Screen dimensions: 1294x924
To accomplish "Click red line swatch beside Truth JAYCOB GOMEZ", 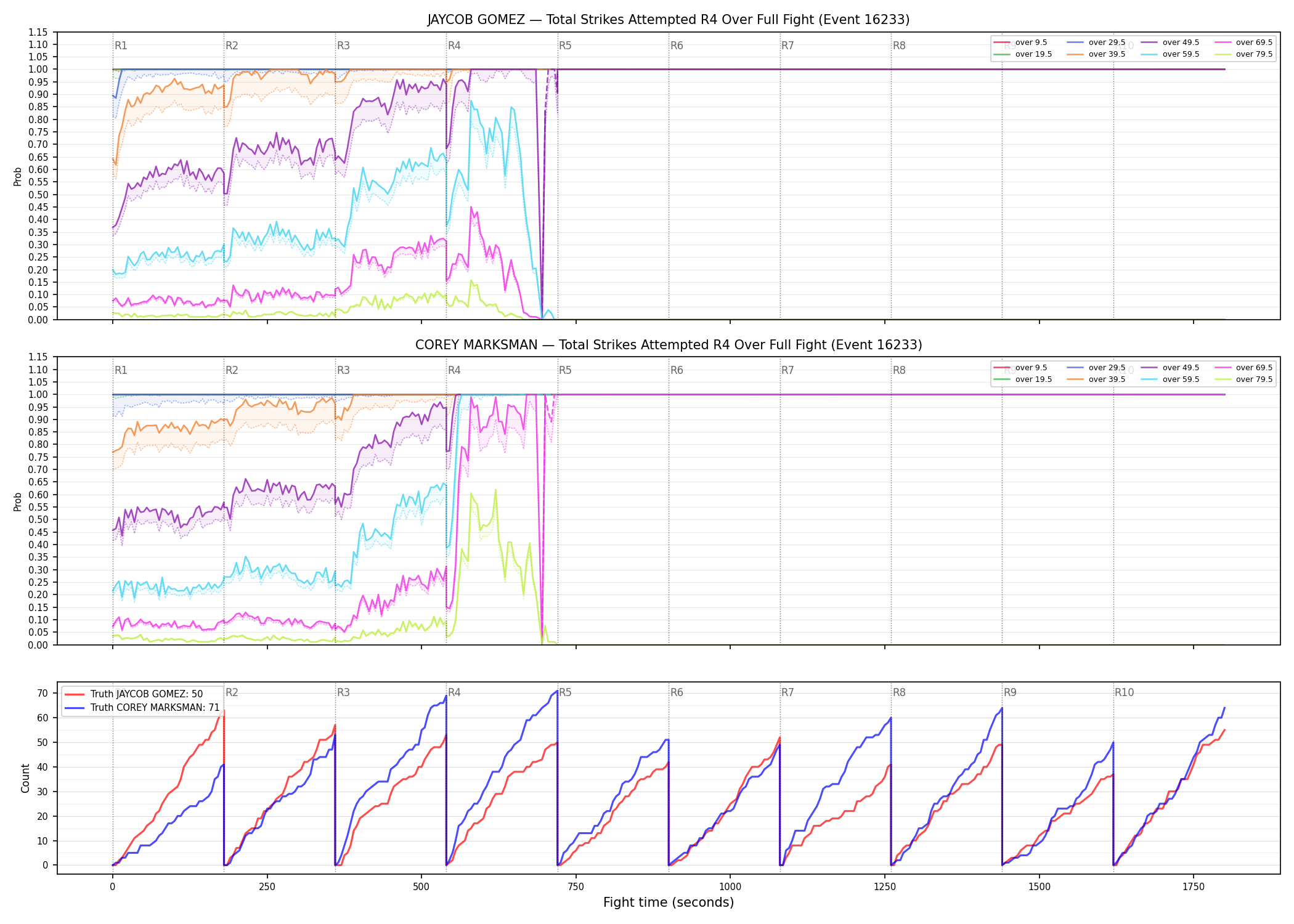I will tap(74, 694).
